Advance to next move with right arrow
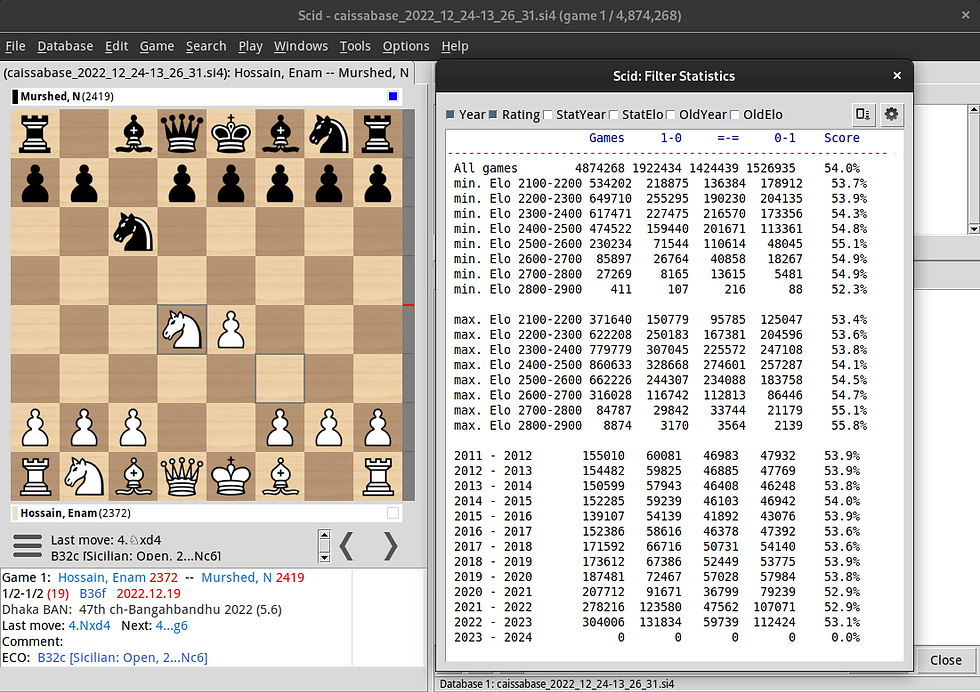 click(x=390, y=546)
